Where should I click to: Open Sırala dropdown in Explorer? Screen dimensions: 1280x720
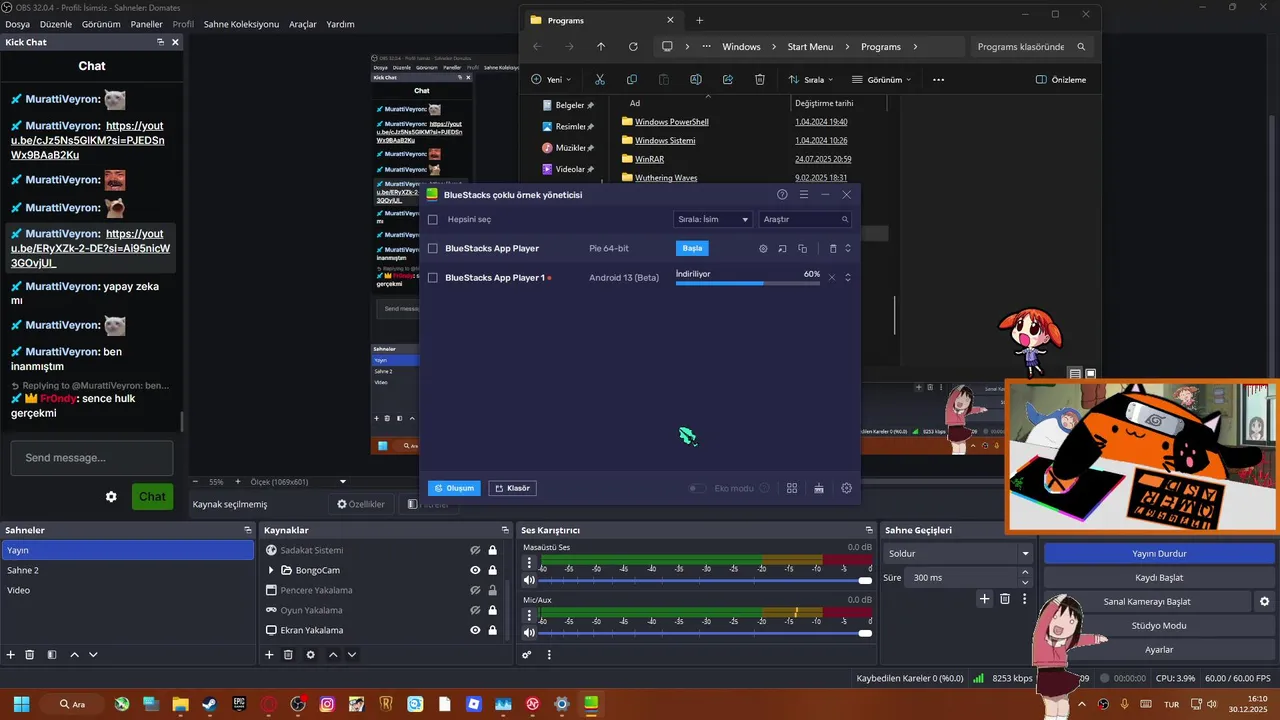(811, 79)
